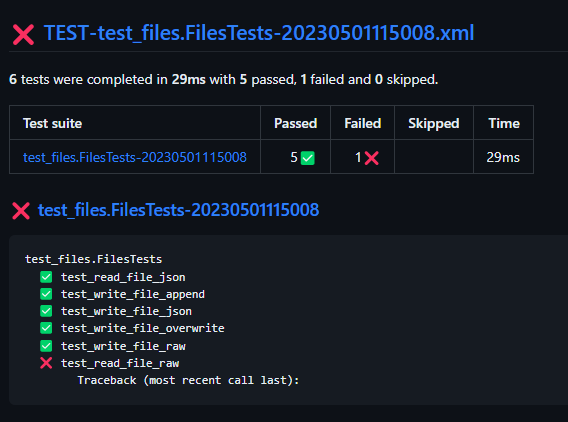
Task: Click green check beside test_write_file_json
Action: [46, 311]
